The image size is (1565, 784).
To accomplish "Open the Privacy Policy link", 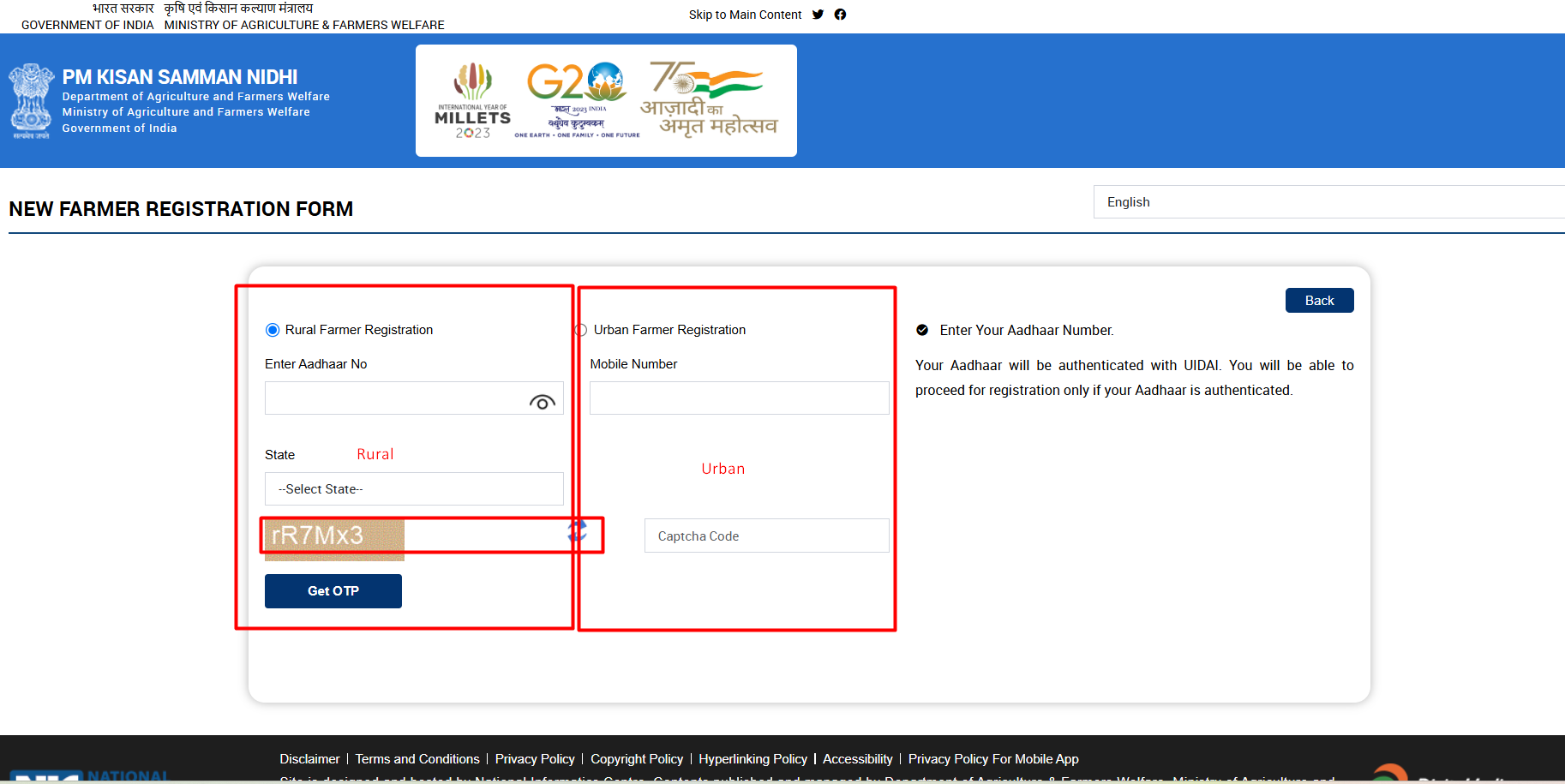I will 535,759.
